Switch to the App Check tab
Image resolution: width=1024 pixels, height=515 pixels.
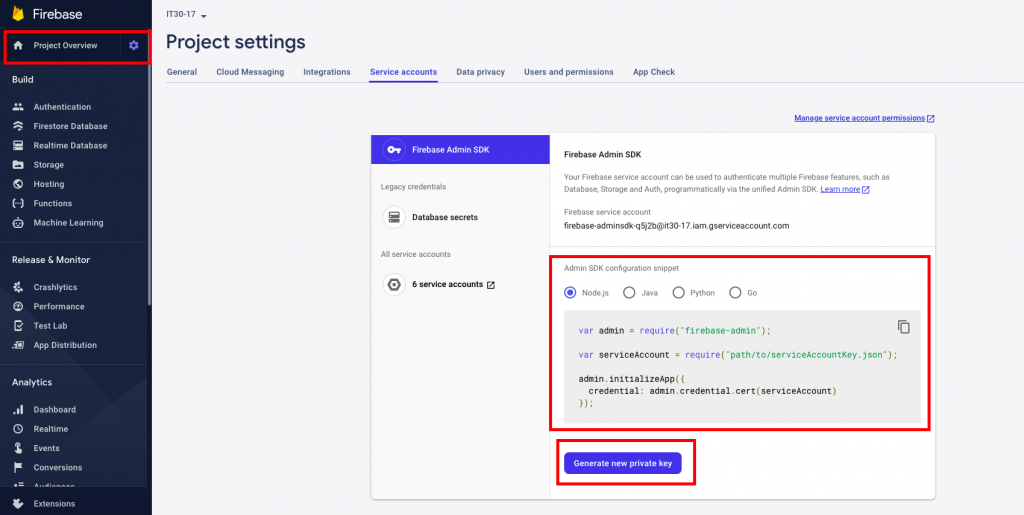click(x=654, y=72)
